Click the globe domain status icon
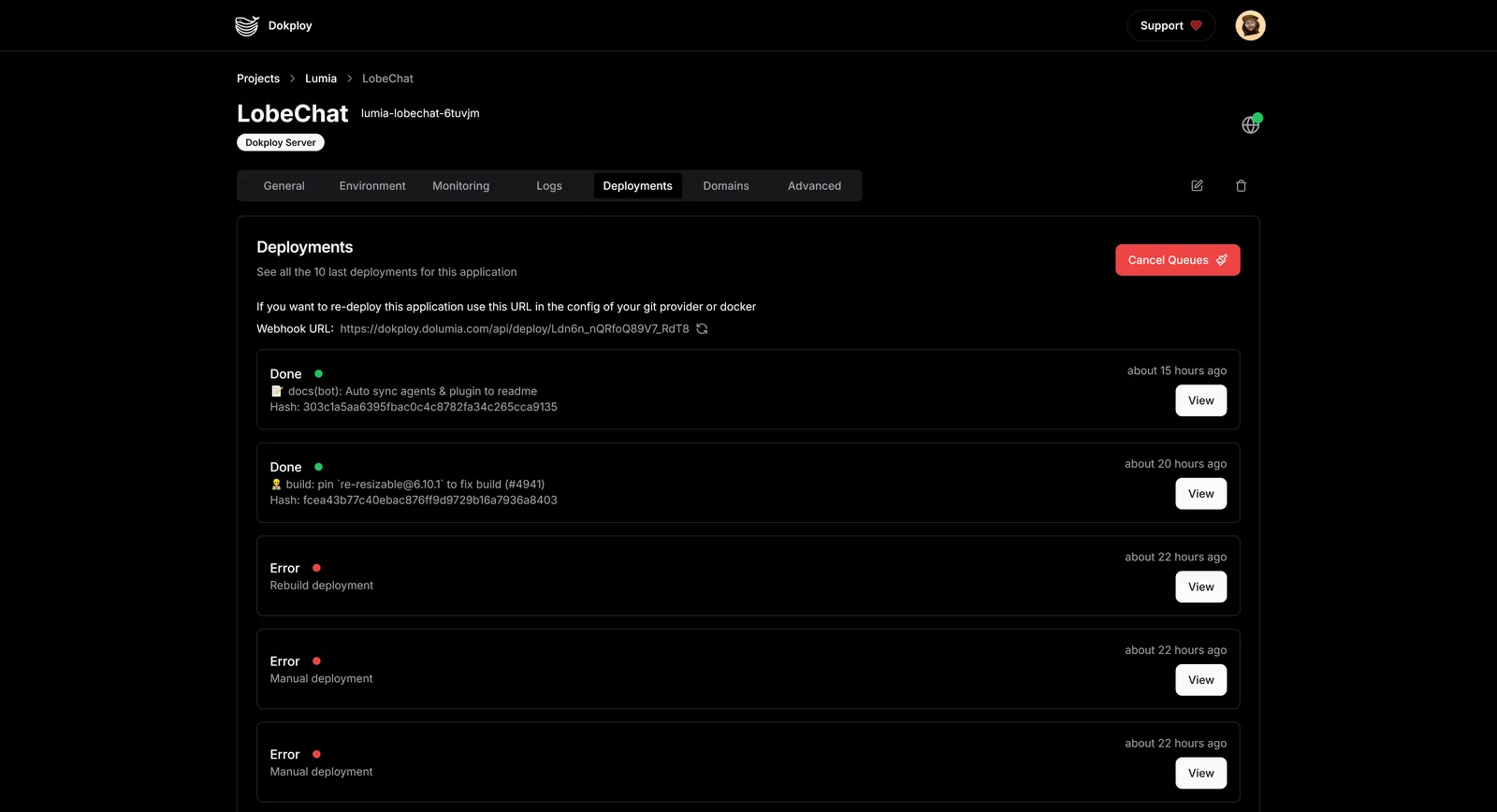Viewport: 1497px width, 812px height. coord(1250,124)
